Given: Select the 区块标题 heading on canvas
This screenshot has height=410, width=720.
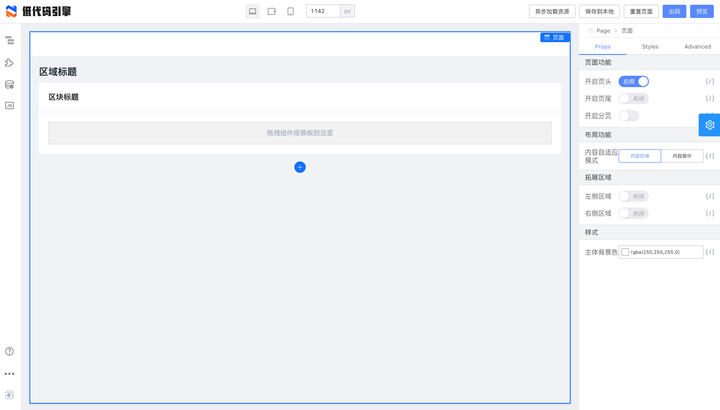Looking at the screenshot, I should 63,97.
